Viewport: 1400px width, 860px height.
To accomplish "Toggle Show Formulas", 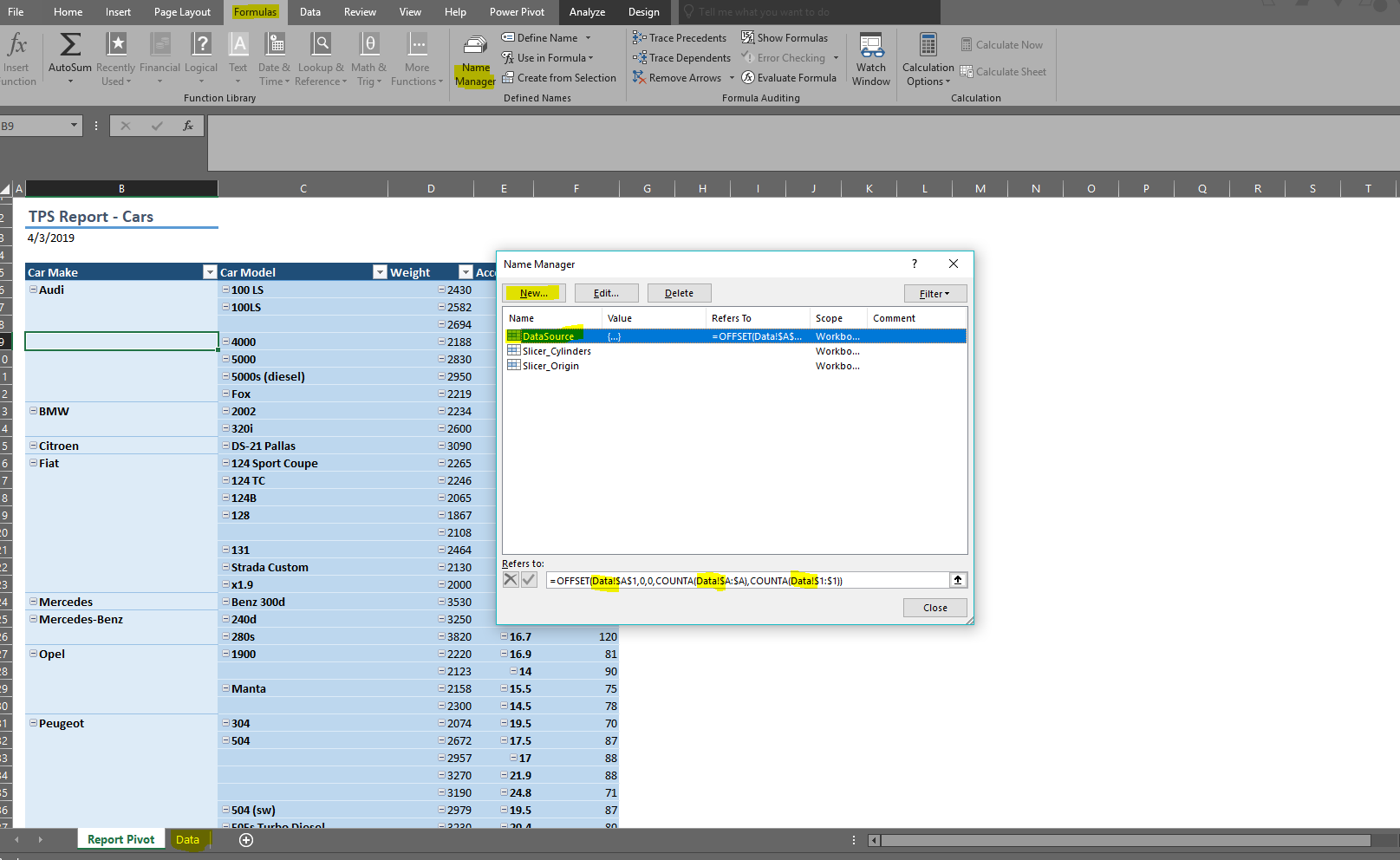I will (x=785, y=37).
